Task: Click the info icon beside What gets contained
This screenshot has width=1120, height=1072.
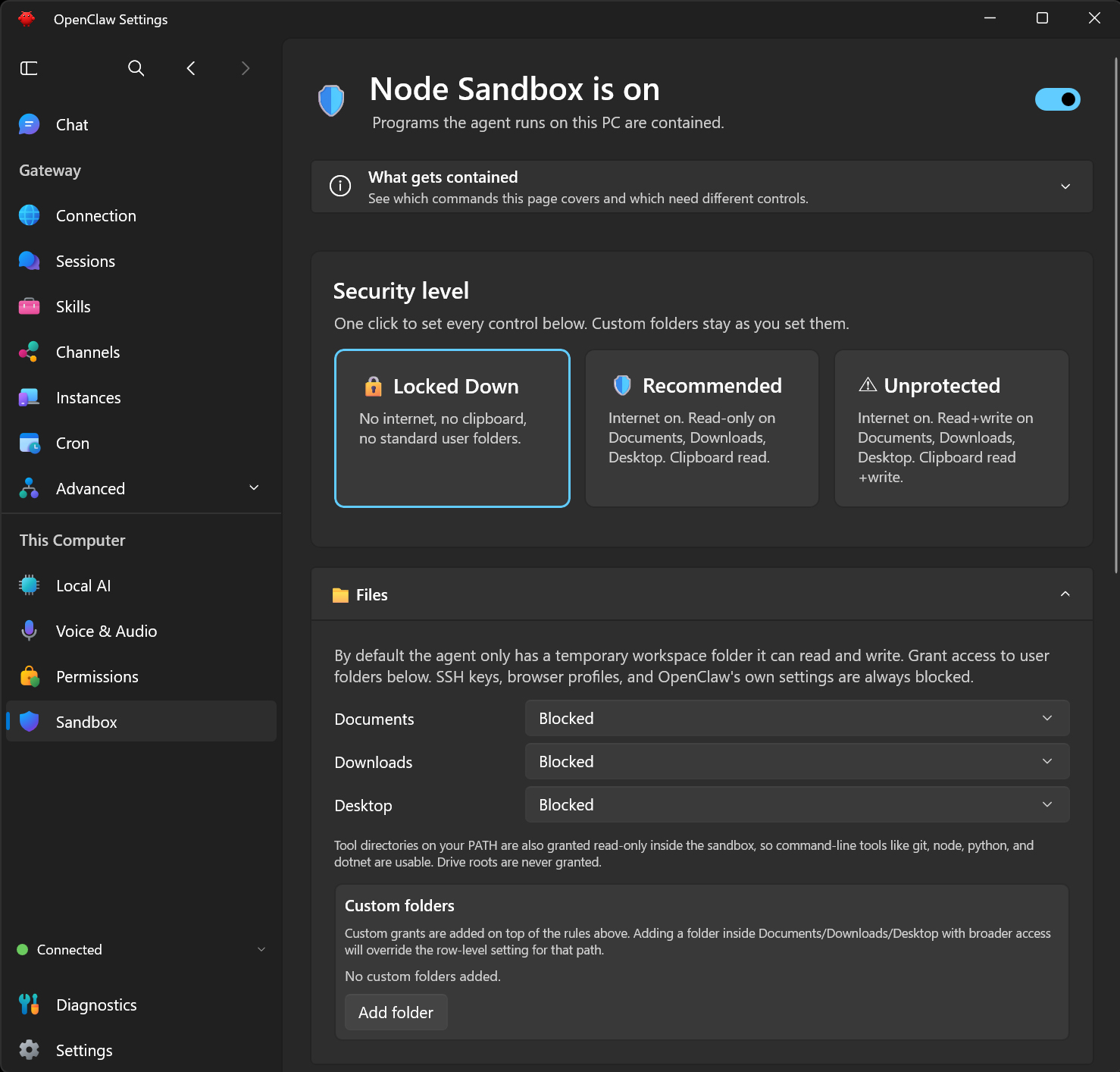Action: pyautogui.click(x=340, y=186)
